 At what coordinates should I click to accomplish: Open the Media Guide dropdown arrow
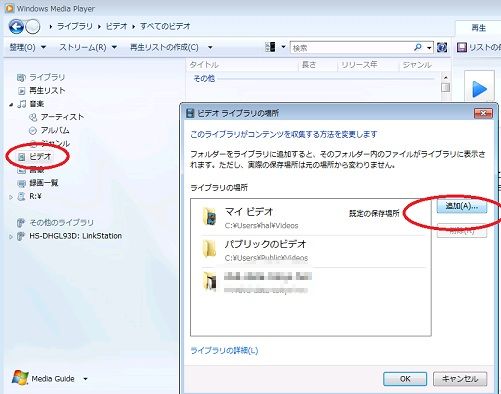85,379
